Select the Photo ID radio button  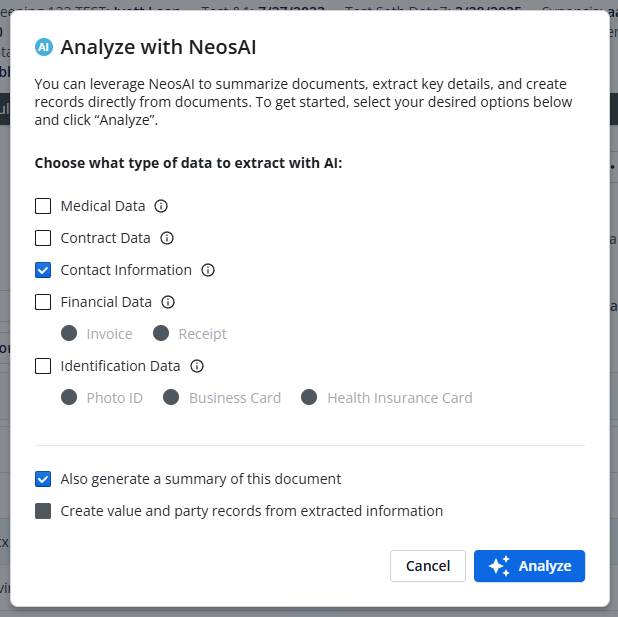pyautogui.click(x=69, y=398)
